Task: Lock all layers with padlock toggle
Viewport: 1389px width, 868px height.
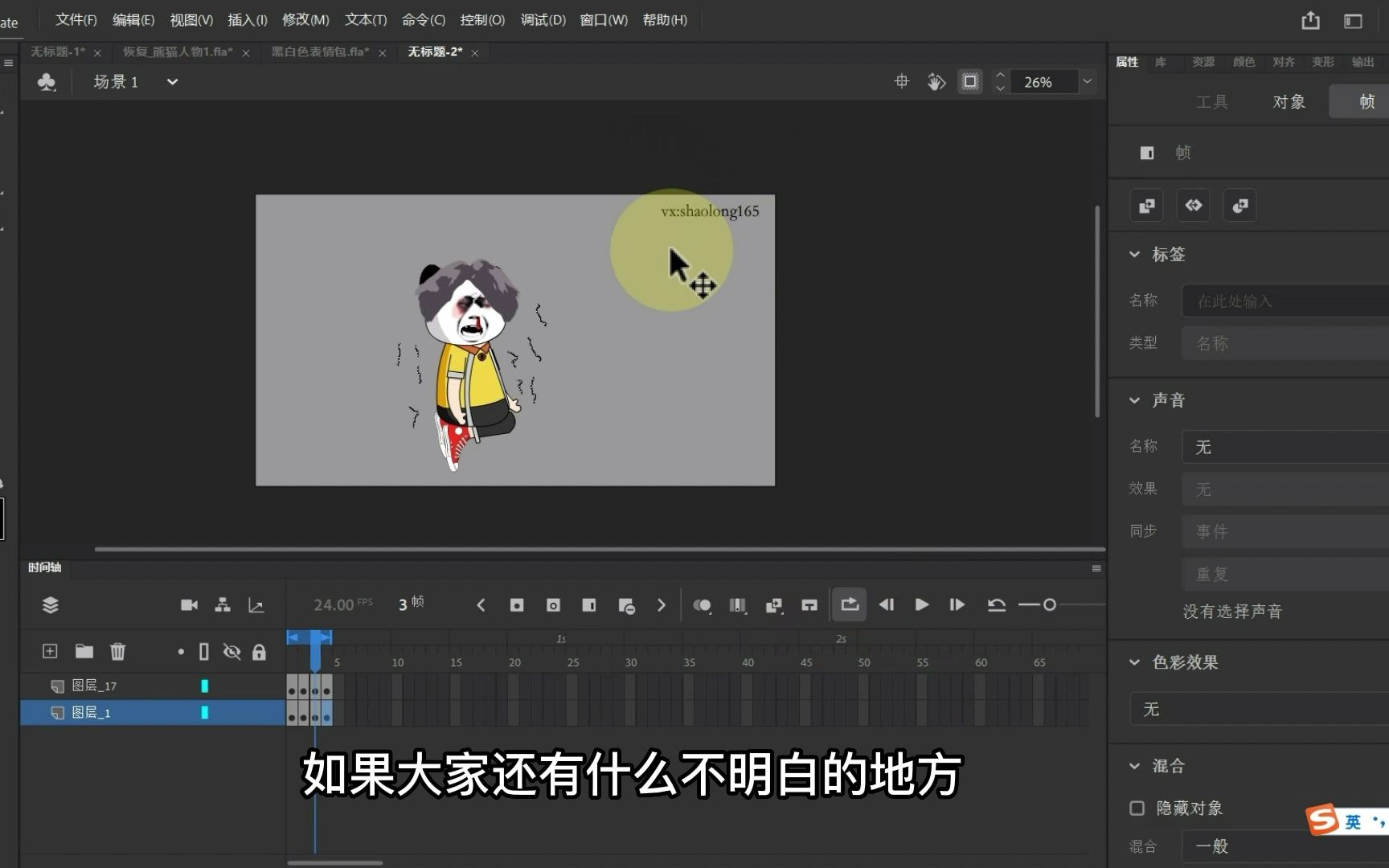Action: pos(259,651)
